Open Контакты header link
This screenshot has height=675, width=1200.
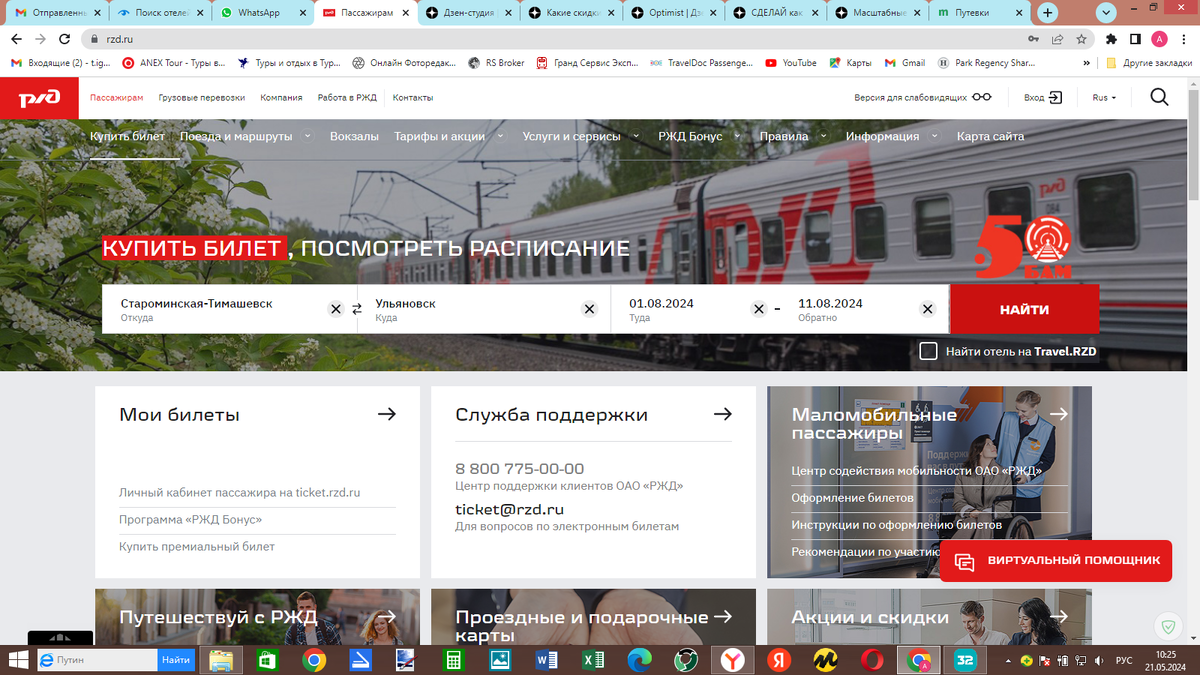pos(413,98)
